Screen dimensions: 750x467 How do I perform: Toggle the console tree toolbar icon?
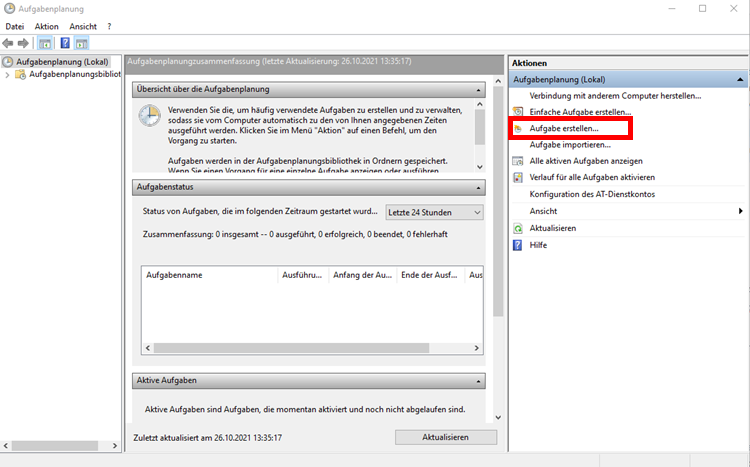click(x=45, y=43)
